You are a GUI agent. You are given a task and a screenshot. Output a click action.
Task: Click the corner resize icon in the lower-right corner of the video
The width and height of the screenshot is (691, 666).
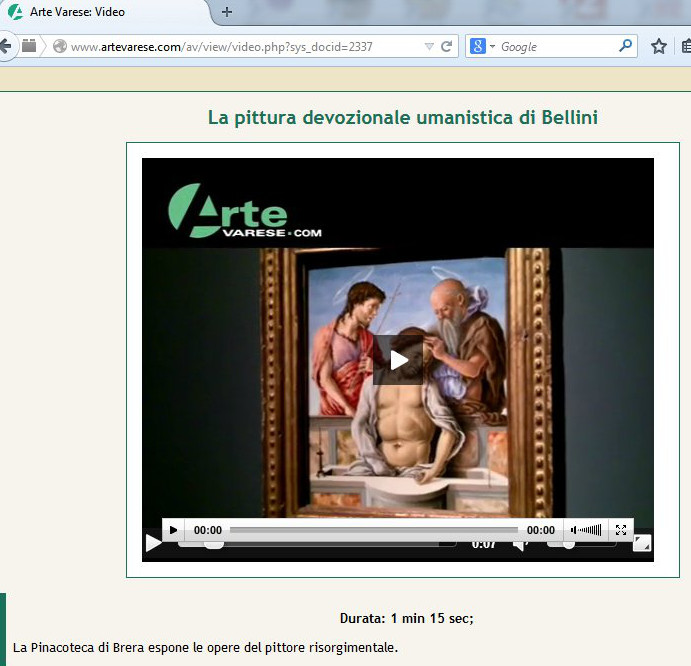(642, 543)
